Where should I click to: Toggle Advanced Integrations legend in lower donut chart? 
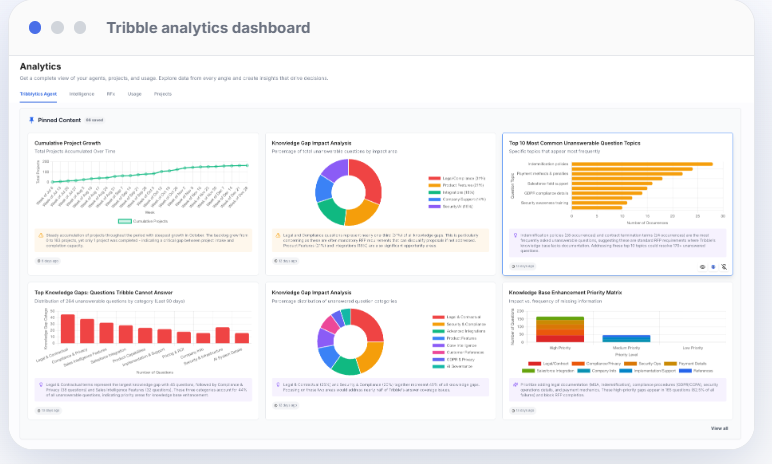[459, 331]
